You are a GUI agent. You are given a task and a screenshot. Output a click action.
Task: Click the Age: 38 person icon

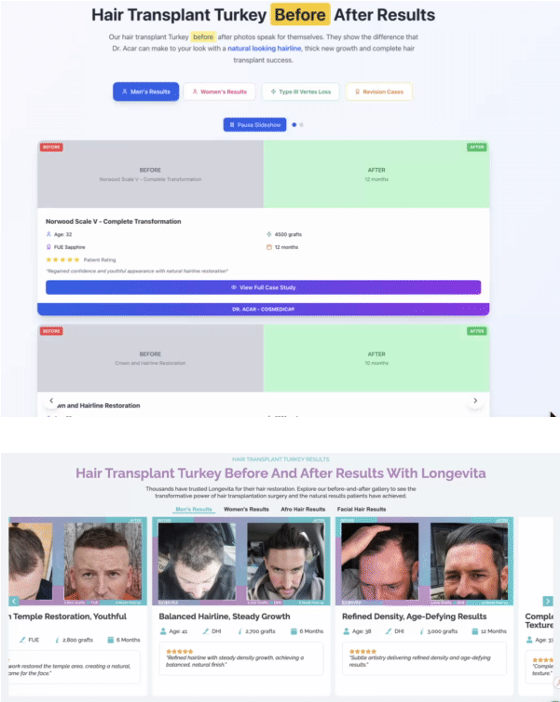[x=346, y=631]
